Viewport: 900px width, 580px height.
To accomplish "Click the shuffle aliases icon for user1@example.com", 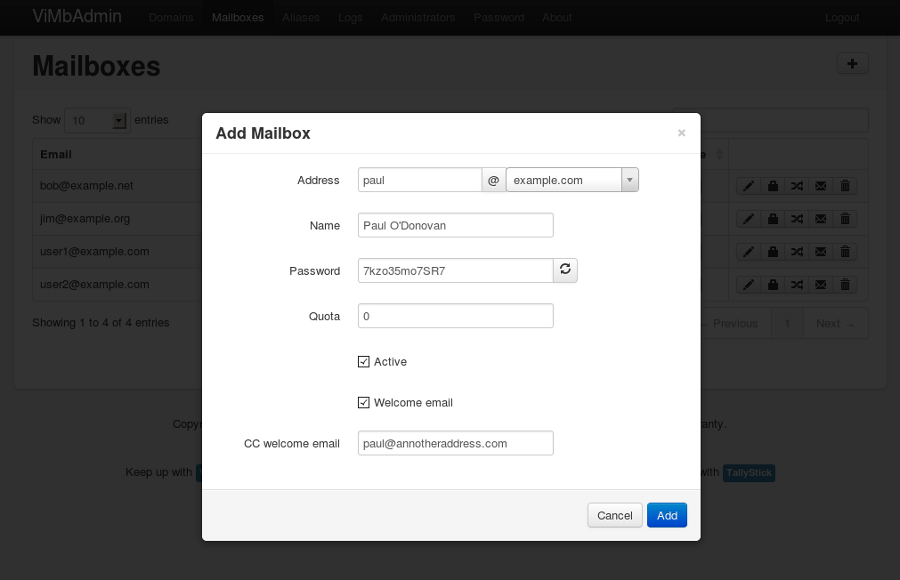I will click(x=796, y=252).
